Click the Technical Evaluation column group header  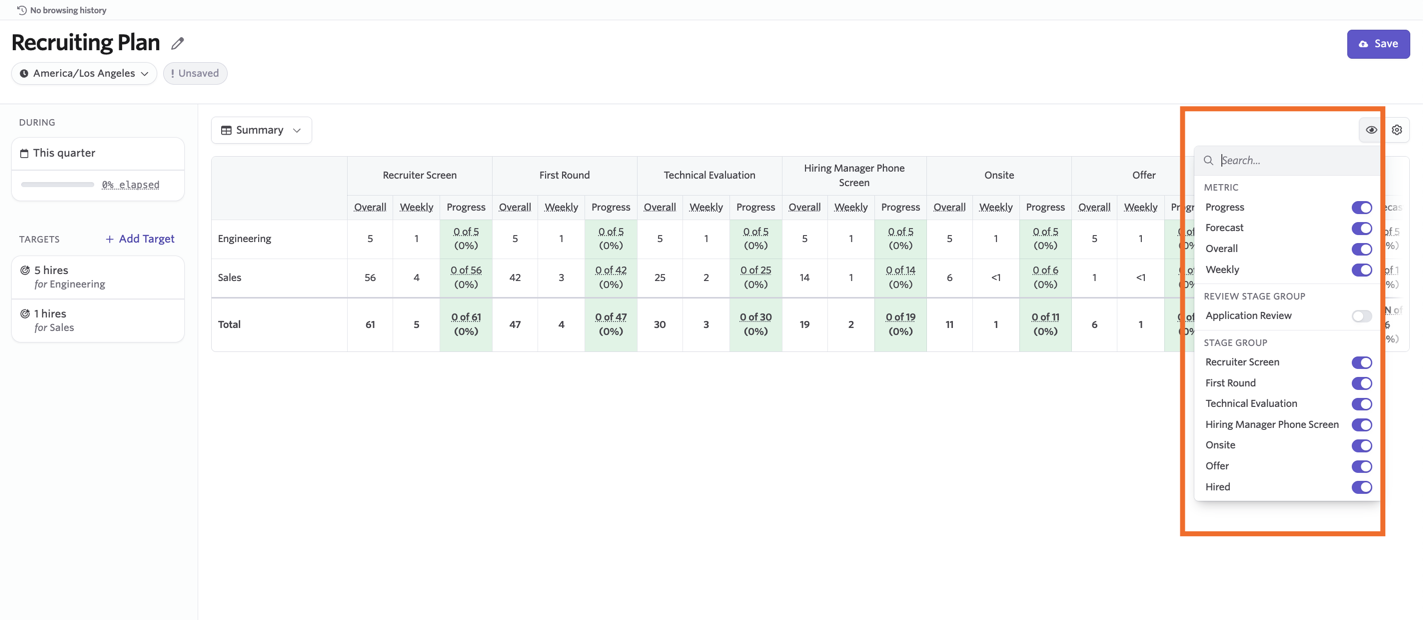(x=709, y=175)
